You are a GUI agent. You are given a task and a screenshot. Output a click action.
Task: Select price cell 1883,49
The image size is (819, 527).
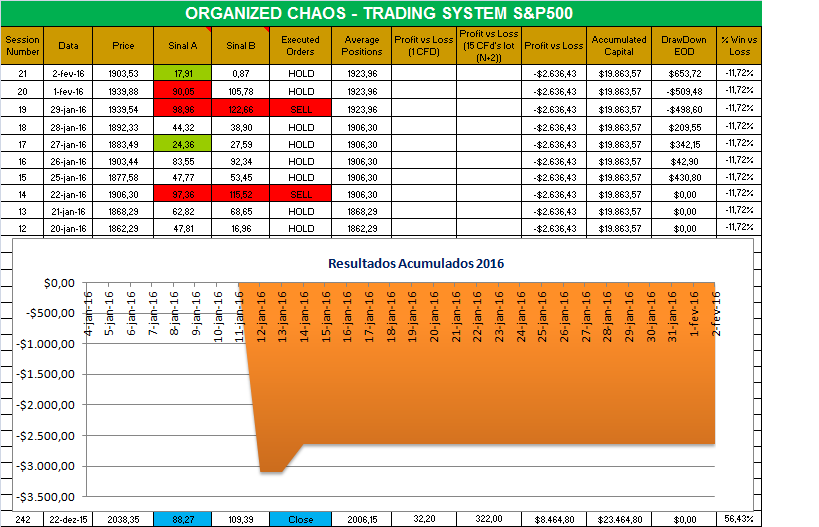(123, 144)
